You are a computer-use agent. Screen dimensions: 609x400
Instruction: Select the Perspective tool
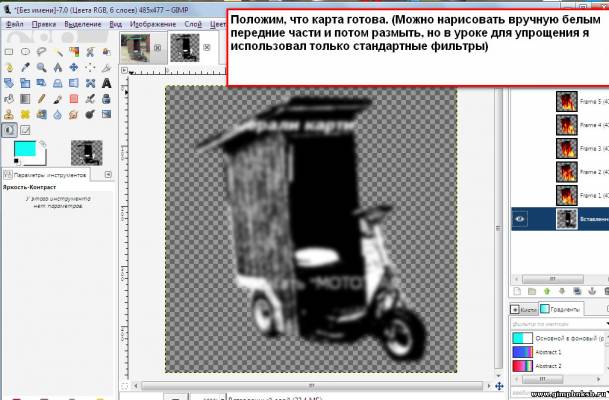click(x=58, y=83)
